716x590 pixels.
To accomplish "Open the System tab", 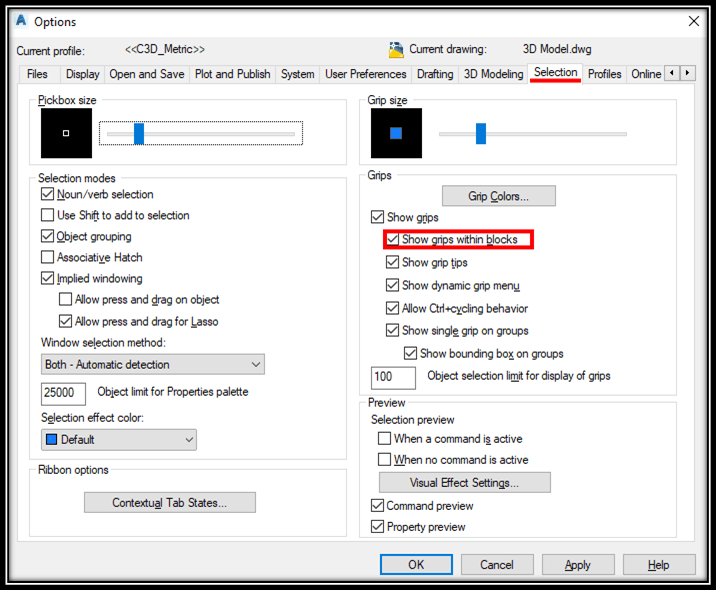I will pos(298,74).
